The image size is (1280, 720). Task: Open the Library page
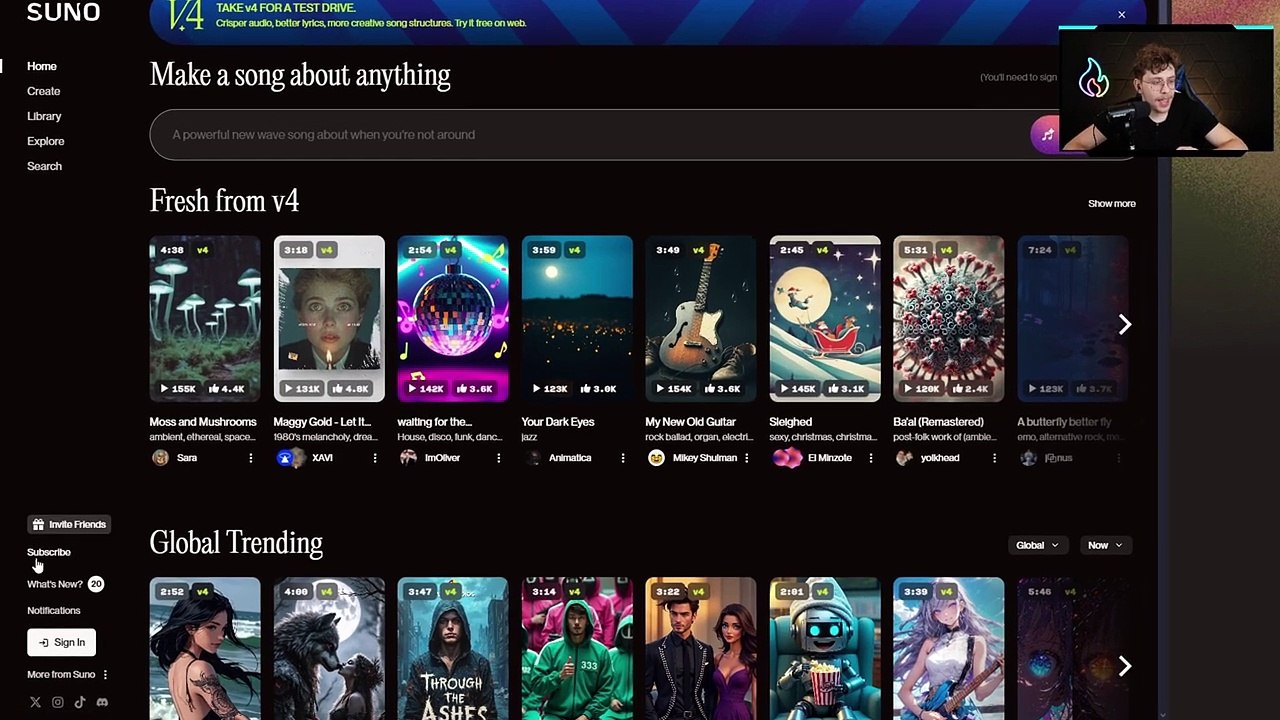[x=44, y=116]
